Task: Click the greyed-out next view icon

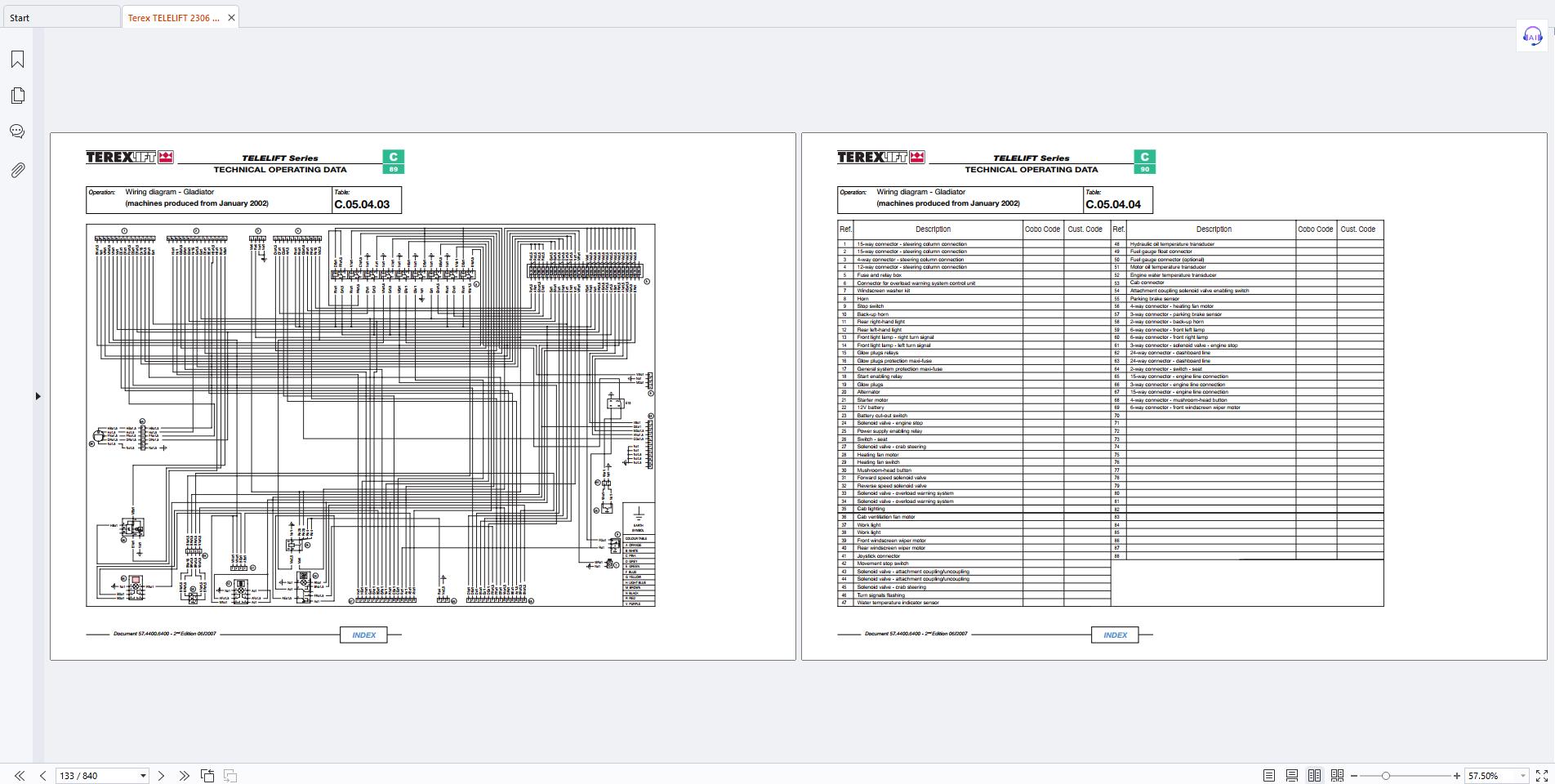Action: click(x=230, y=776)
